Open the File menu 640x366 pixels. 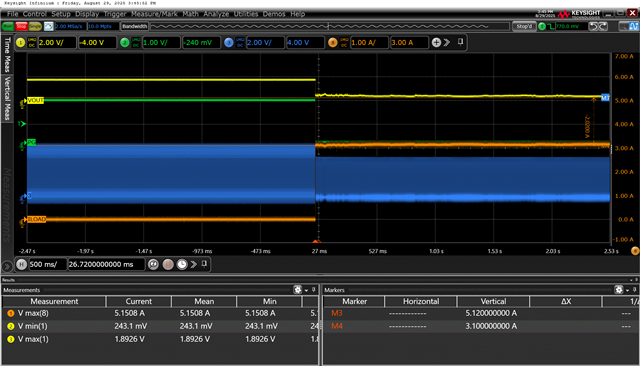pos(13,14)
